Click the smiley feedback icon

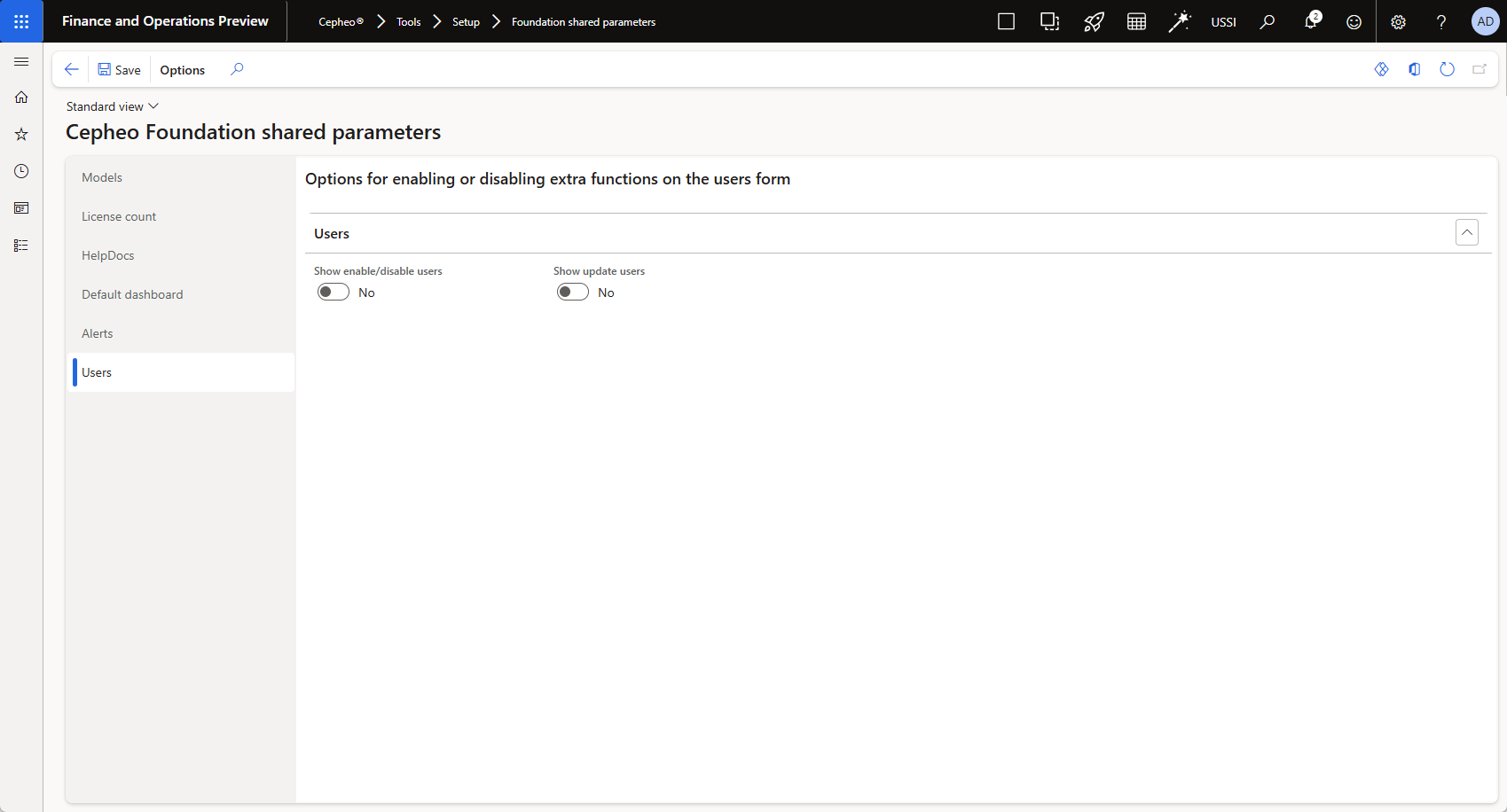(x=1354, y=21)
